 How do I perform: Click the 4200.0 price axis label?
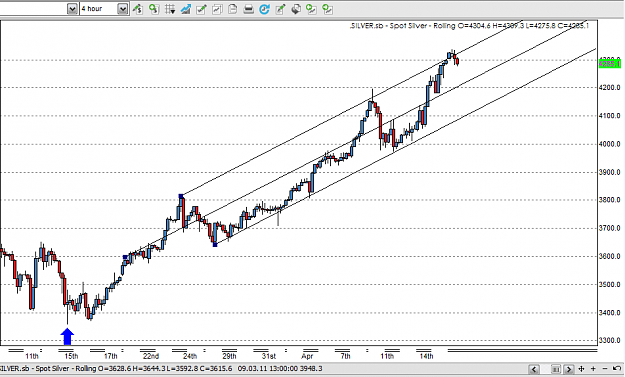pos(609,87)
